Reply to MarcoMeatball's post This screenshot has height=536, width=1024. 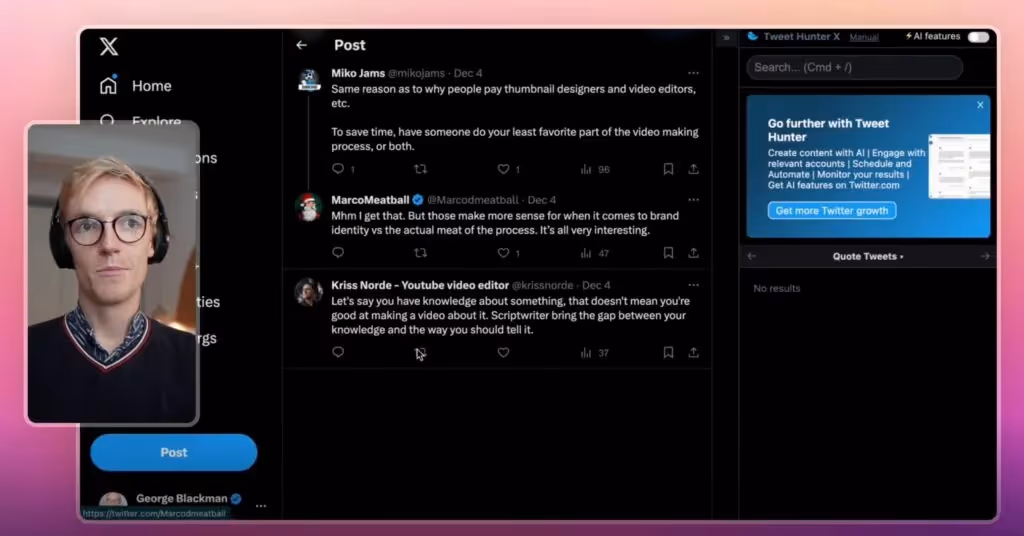[x=338, y=252]
